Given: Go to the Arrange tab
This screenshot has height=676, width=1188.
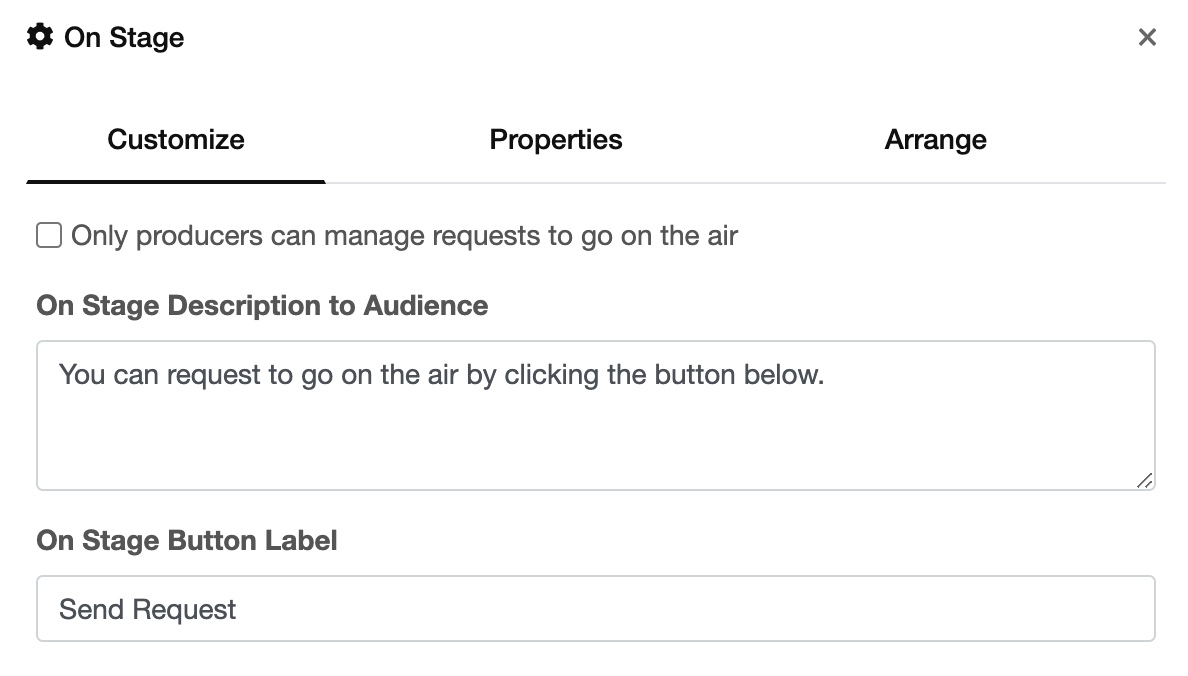Looking at the screenshot, I should tap(935, 140).
